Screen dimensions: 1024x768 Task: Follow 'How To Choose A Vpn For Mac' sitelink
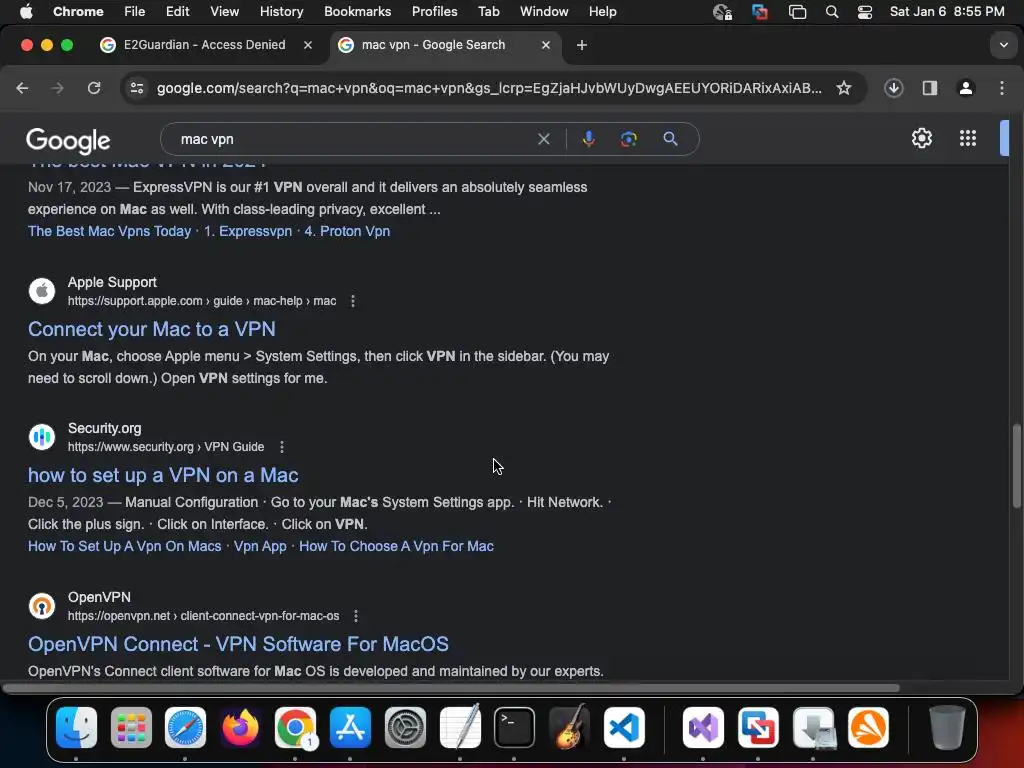coord(396,546)
